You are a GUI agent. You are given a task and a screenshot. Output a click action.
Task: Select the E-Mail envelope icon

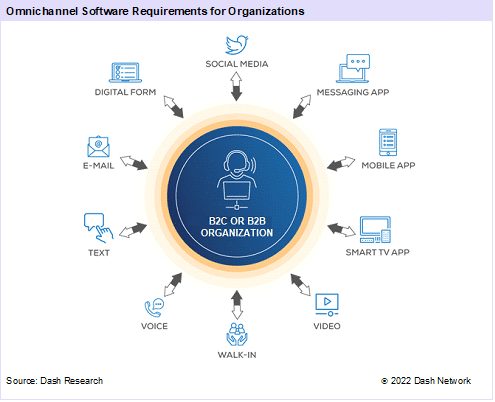98,146
